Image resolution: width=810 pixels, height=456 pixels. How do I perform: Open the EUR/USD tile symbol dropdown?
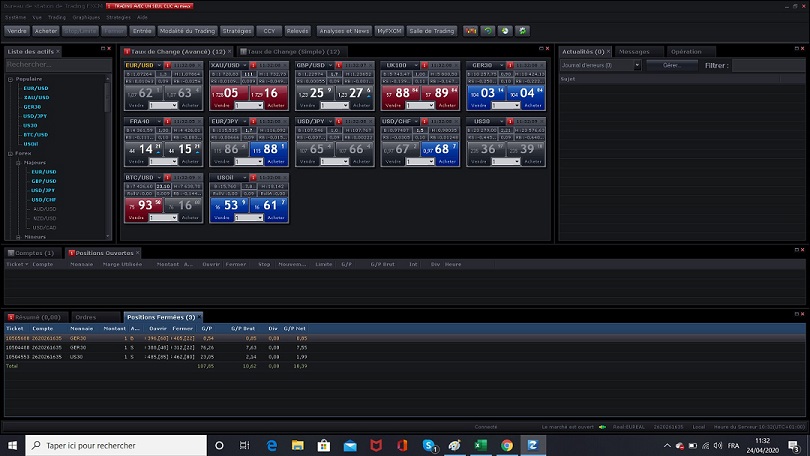[x=157, y=65]
